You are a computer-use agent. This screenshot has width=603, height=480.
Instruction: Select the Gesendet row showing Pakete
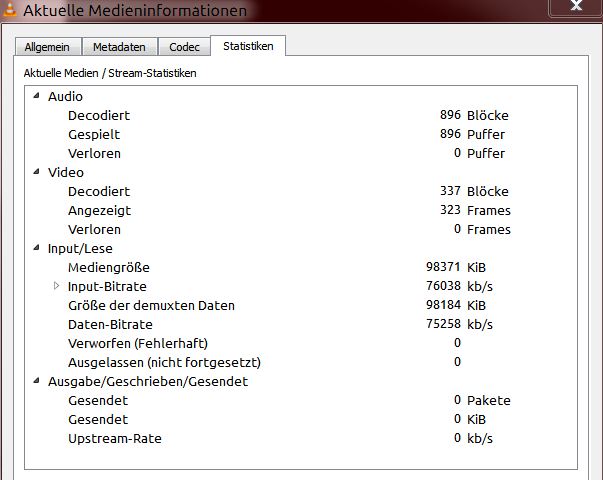301,400
